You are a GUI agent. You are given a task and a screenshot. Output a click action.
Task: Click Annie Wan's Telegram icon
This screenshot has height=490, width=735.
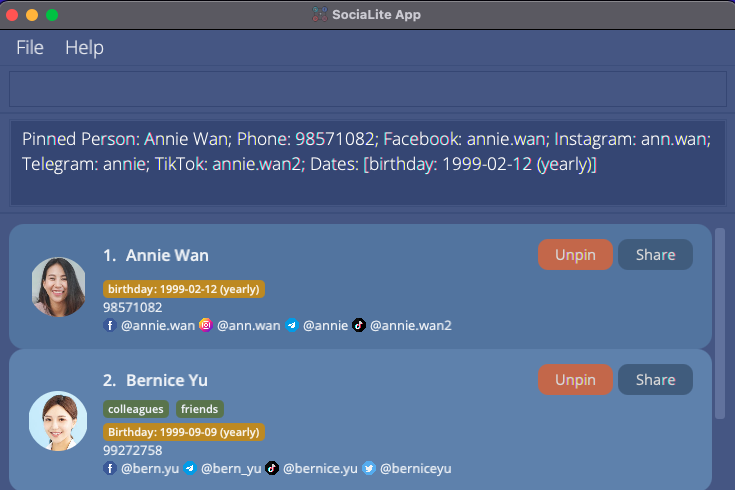(x=292, y=325)
